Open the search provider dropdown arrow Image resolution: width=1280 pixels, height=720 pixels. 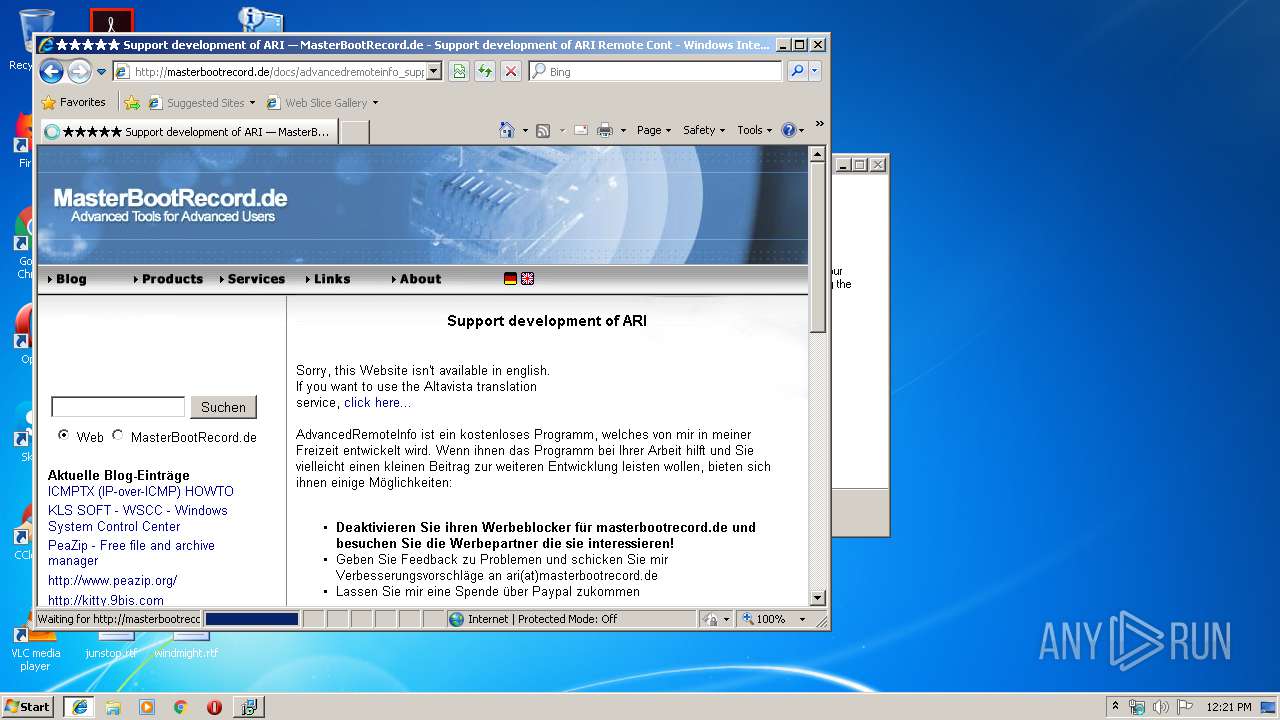point(815,71)
